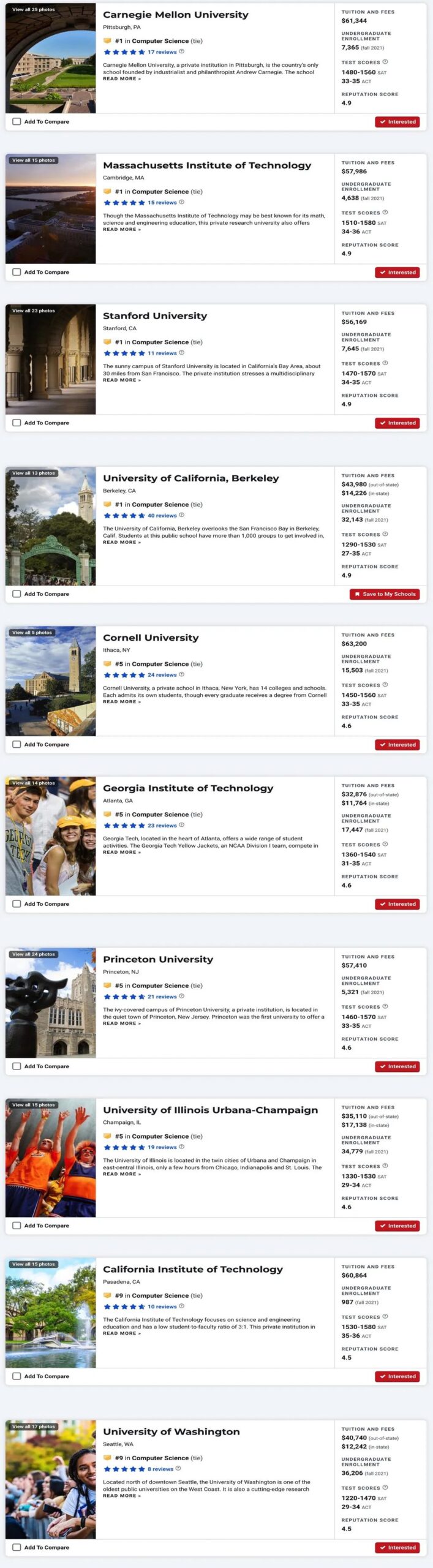Viewport: 433px width, 1568px height.
Task: Check Add To Compare for Carnegie Mellon University
Action: point(17,122)
